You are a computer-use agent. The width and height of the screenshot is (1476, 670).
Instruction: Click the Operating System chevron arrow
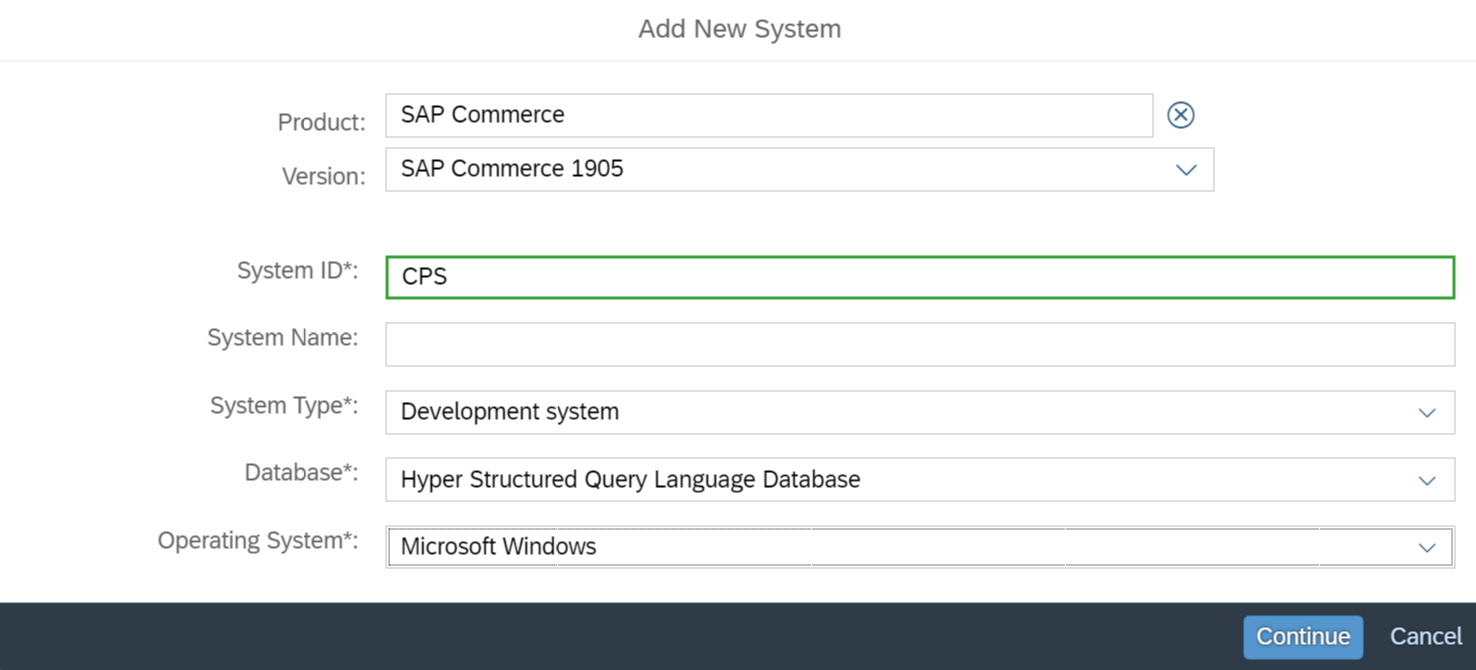pos(1427,548)
